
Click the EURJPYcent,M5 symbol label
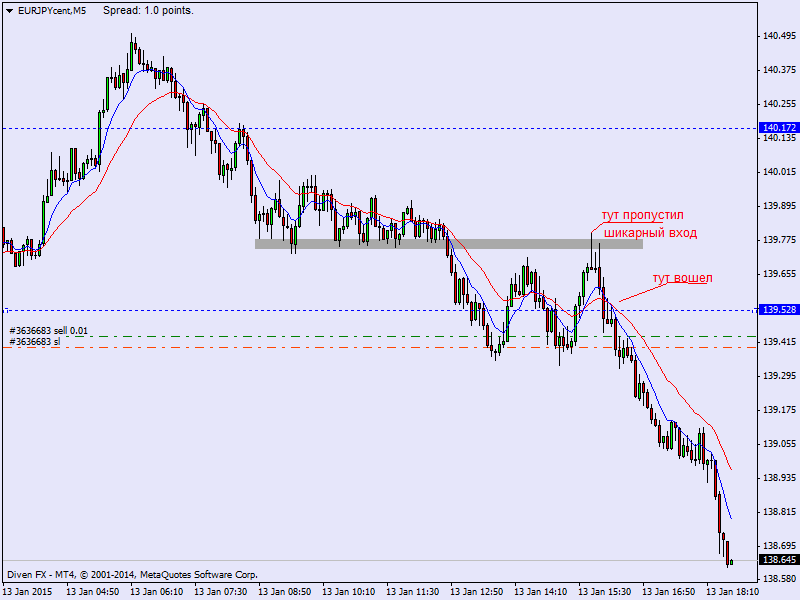pyautogui.click(x=52, y=11)
